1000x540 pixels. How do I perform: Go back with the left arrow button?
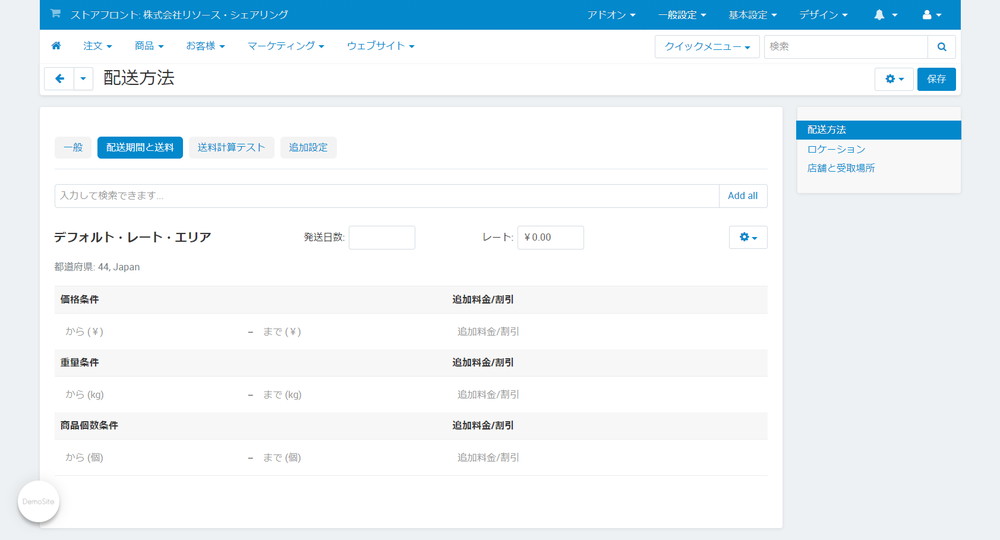coord(59,78)
